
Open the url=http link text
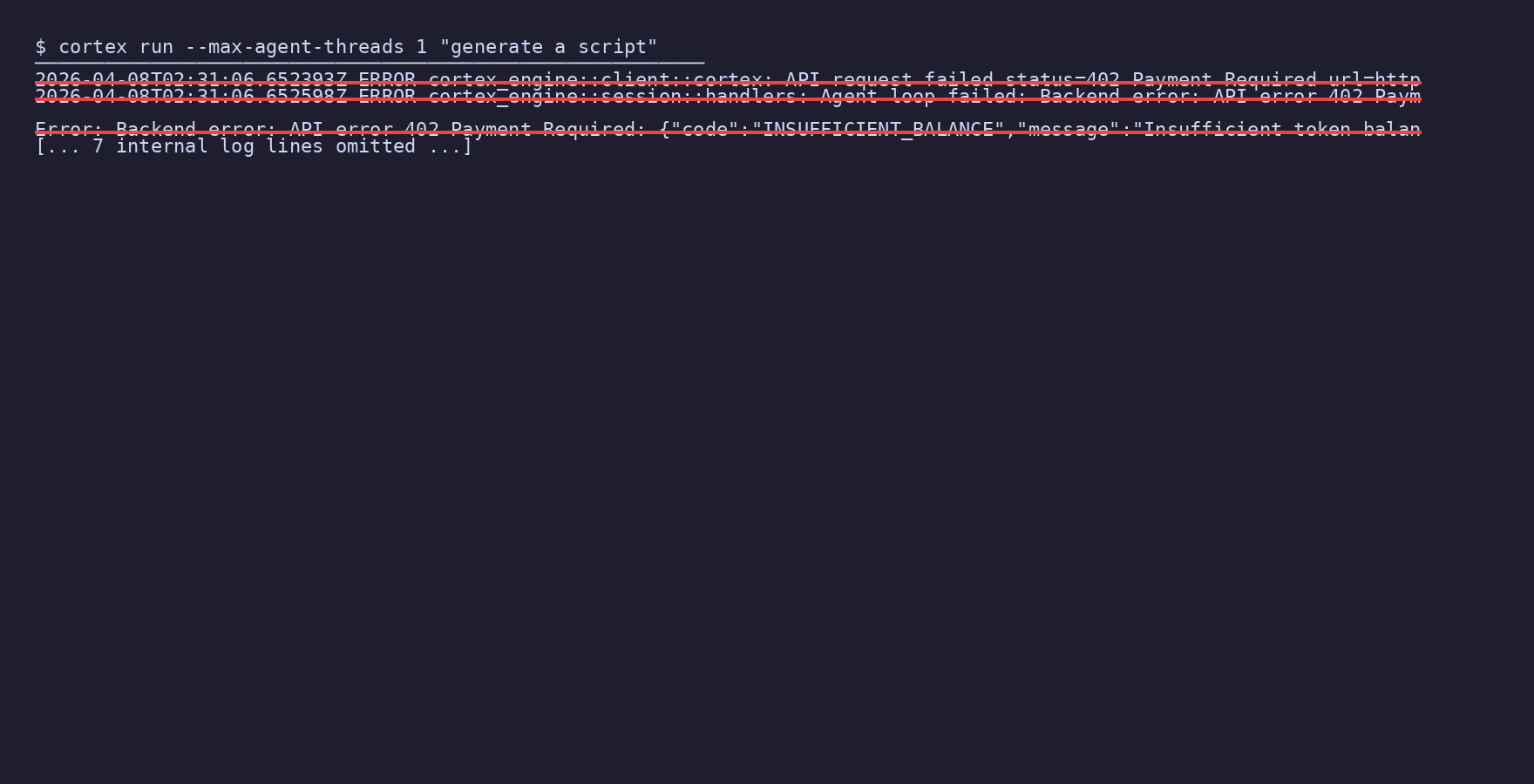click(x=1374, y=79)
